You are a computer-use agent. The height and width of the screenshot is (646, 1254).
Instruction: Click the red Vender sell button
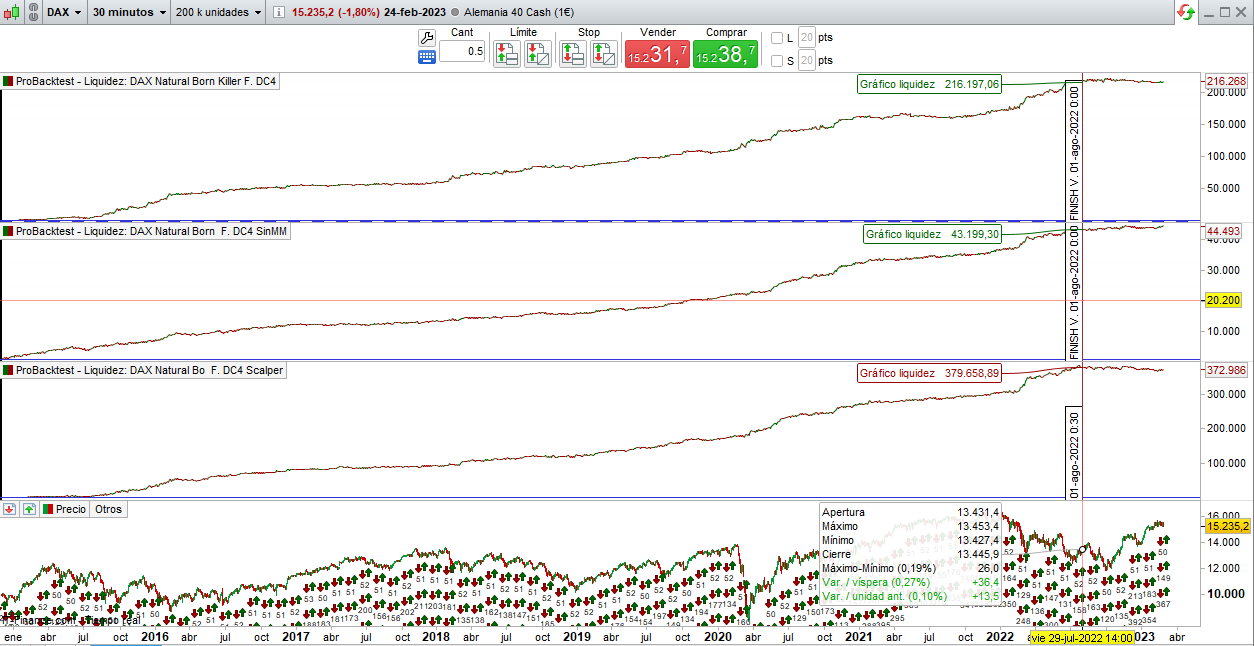[657, 54]
